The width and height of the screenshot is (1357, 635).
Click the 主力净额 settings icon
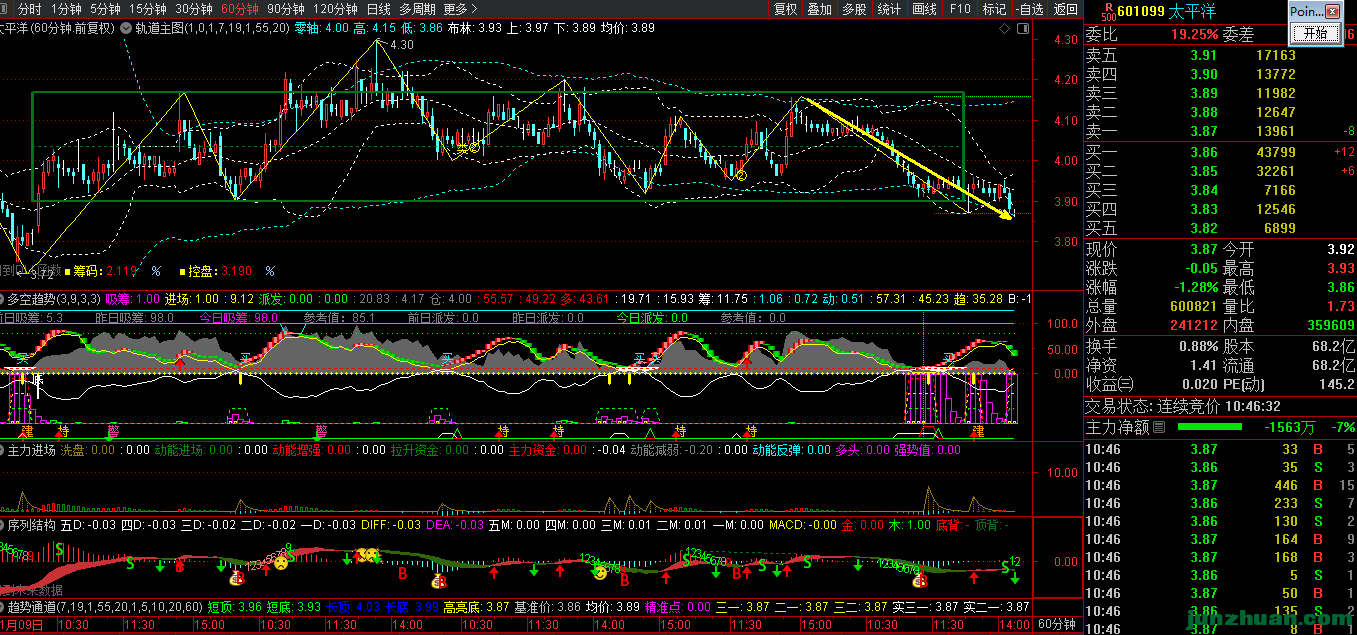coord(1159,427)
